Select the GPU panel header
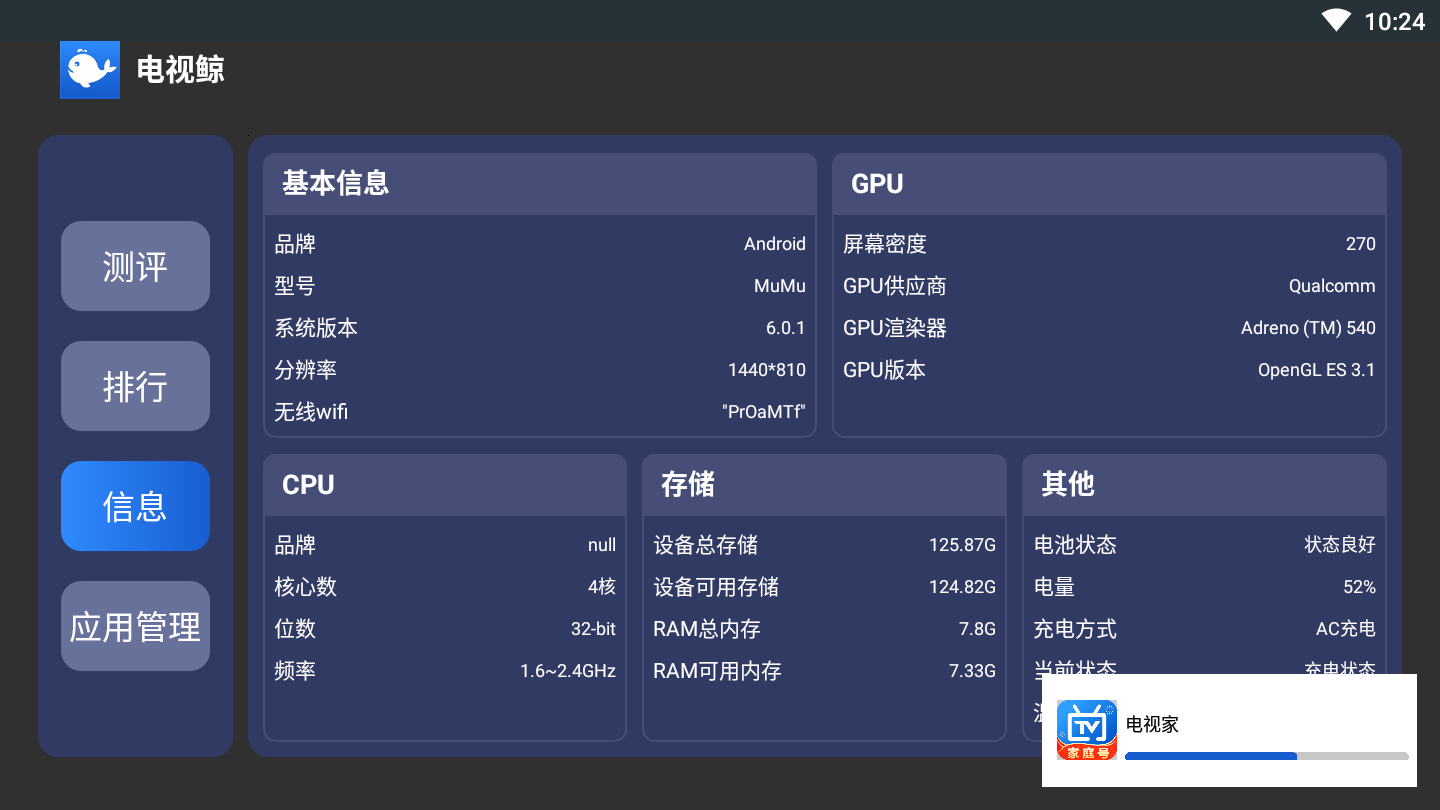 1109,184
